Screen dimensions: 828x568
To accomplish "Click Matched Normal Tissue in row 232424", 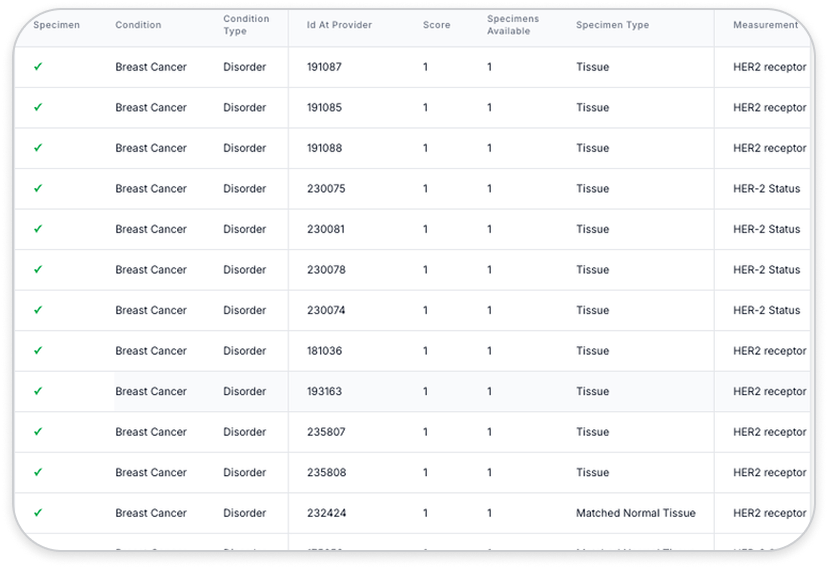I will pyautogui.click(x=635, y=513).
